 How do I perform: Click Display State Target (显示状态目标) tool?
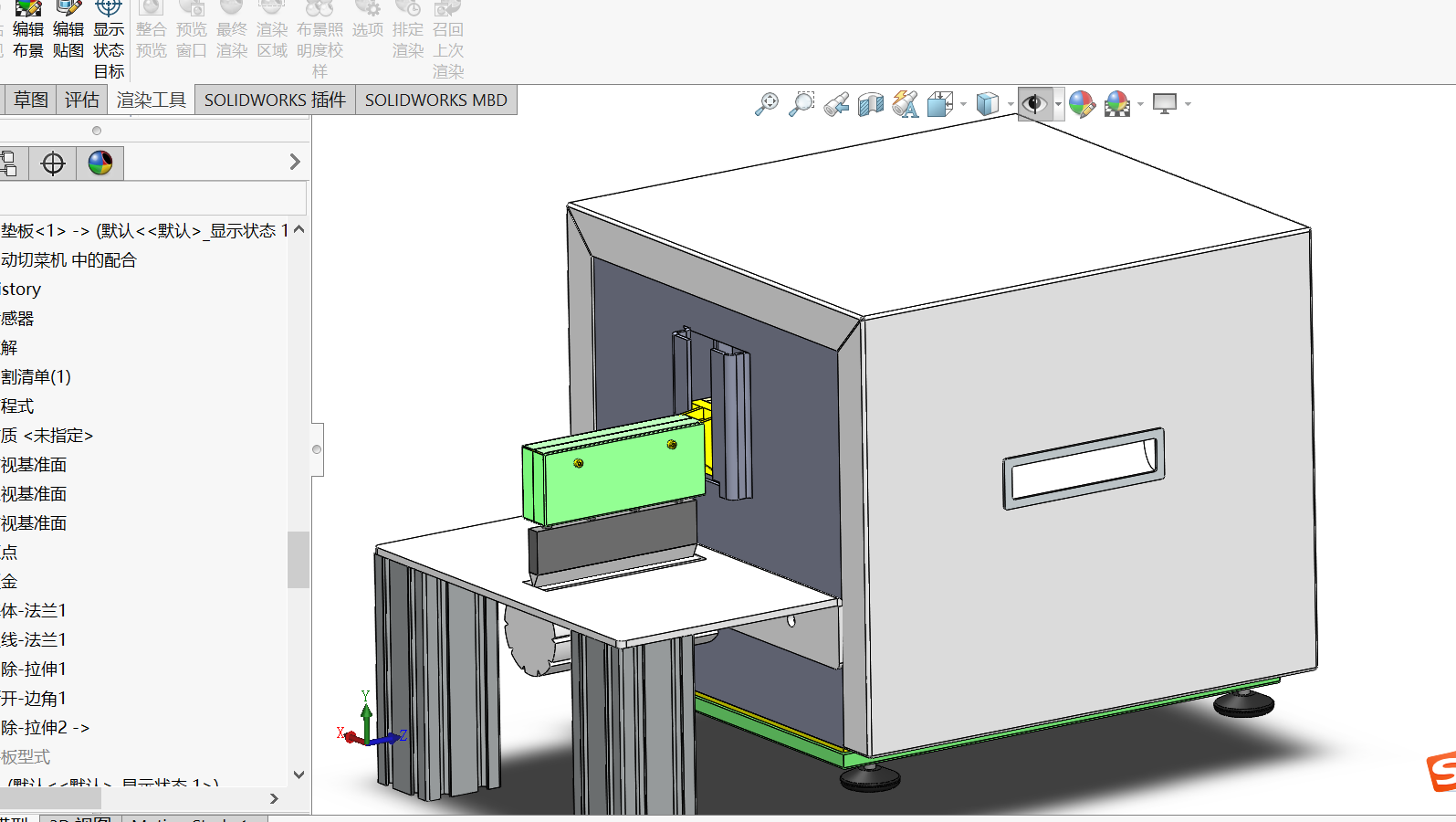point(109,40)
